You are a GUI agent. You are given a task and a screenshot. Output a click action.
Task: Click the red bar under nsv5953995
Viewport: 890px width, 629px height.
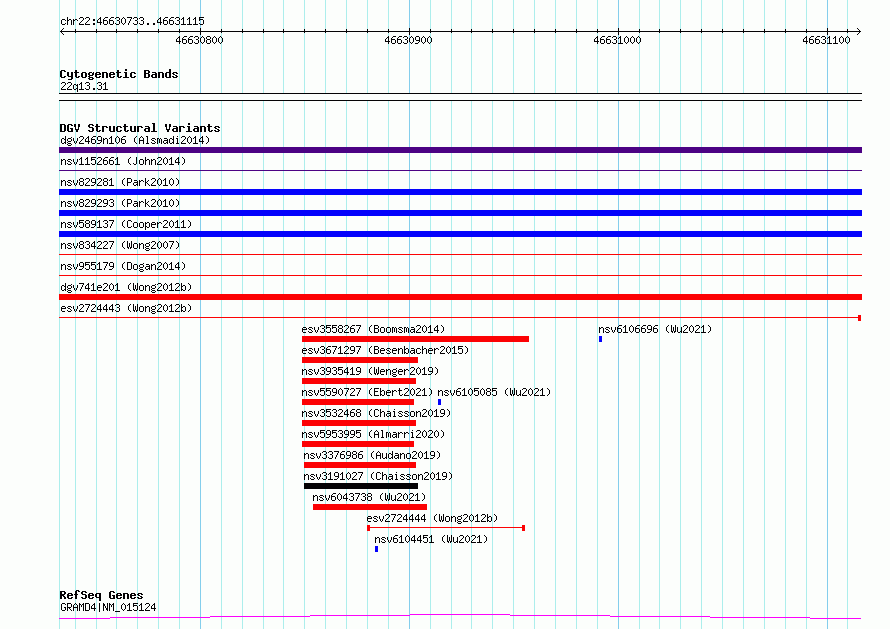(358, 444)
